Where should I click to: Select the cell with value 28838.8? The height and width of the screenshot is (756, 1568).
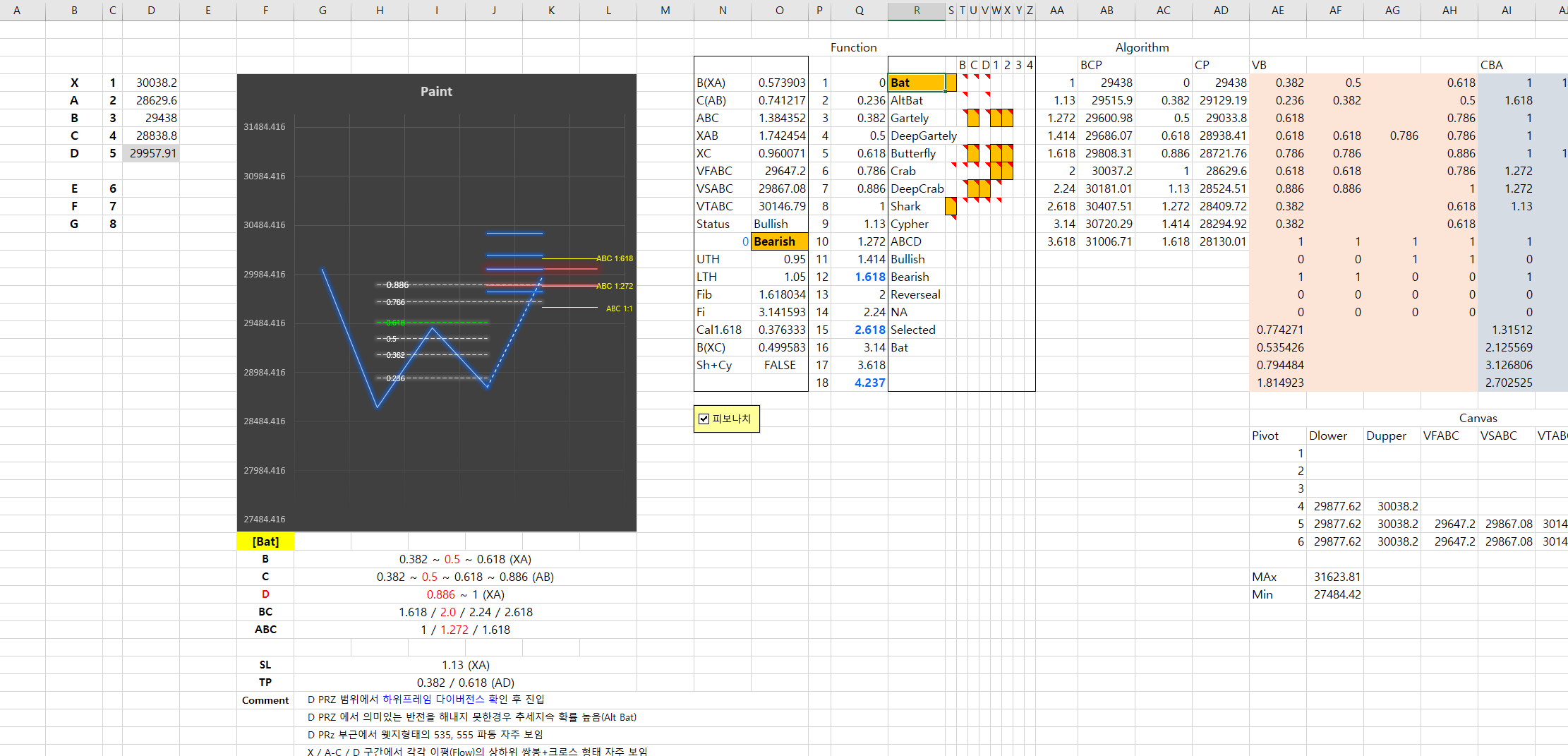pyautogui.click(x=151, y=136)
